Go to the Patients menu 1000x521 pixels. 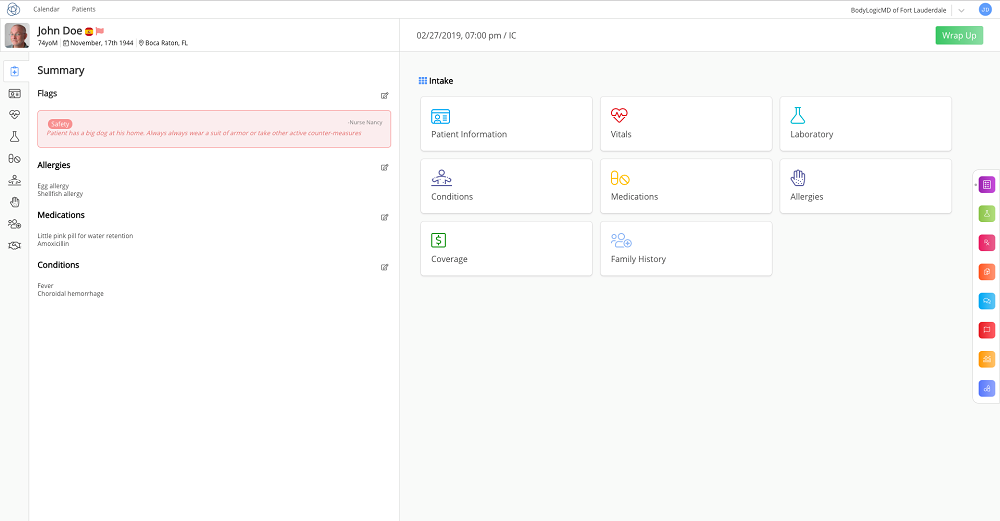pos(84,9)
